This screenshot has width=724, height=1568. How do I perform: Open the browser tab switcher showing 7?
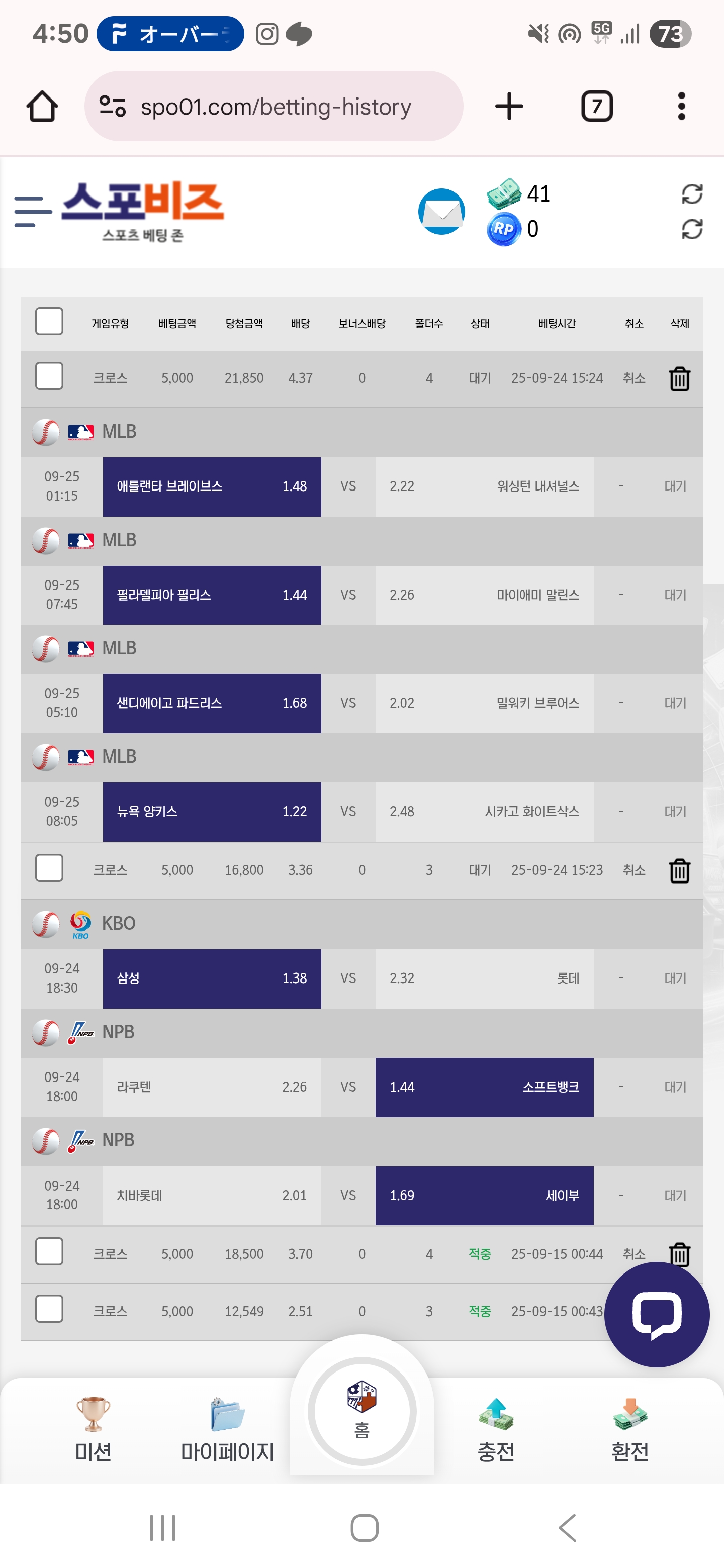(x=597, y=107)
